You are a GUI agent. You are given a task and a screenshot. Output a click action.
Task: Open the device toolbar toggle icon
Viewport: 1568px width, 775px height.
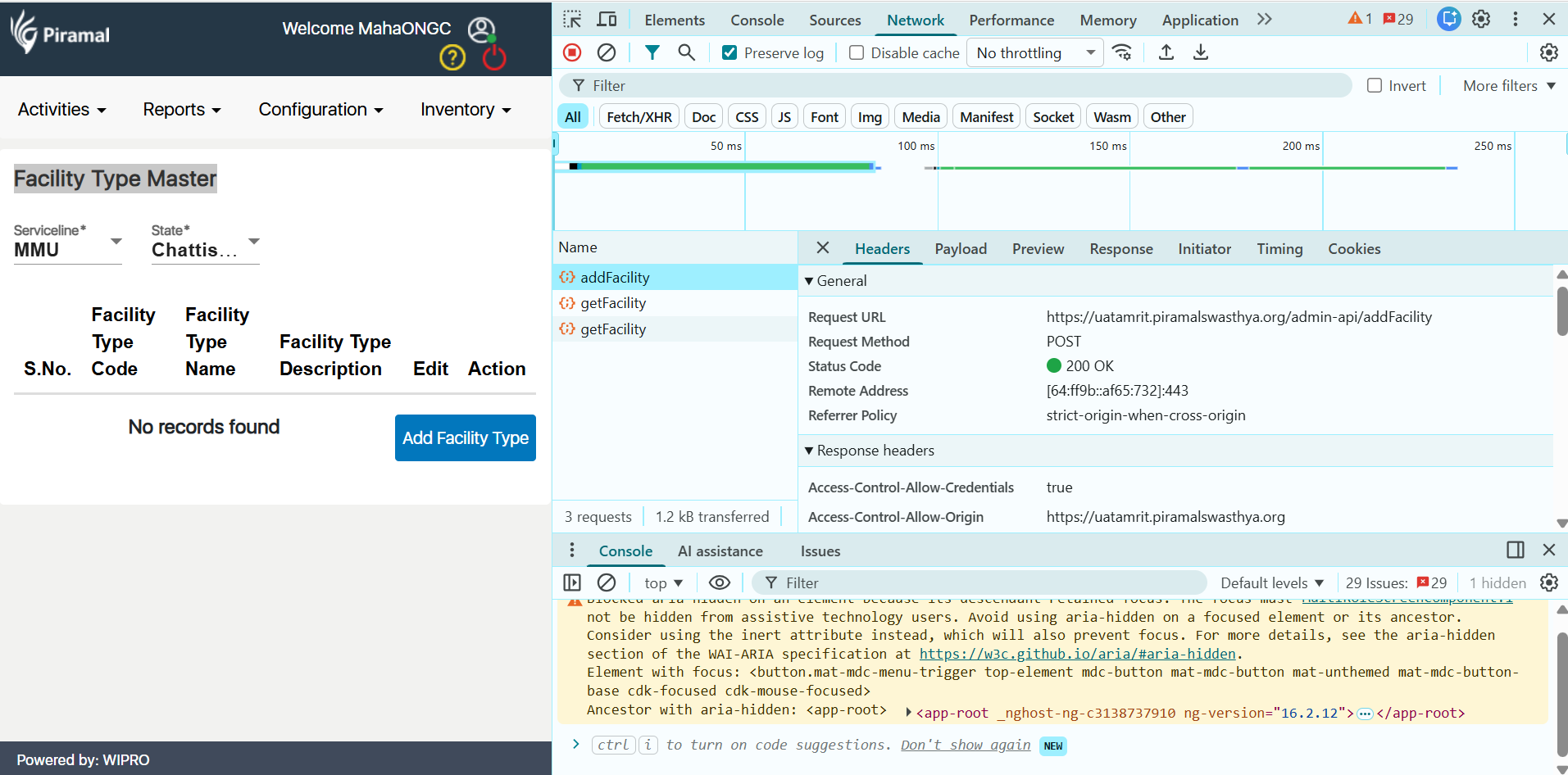point(607,20)
